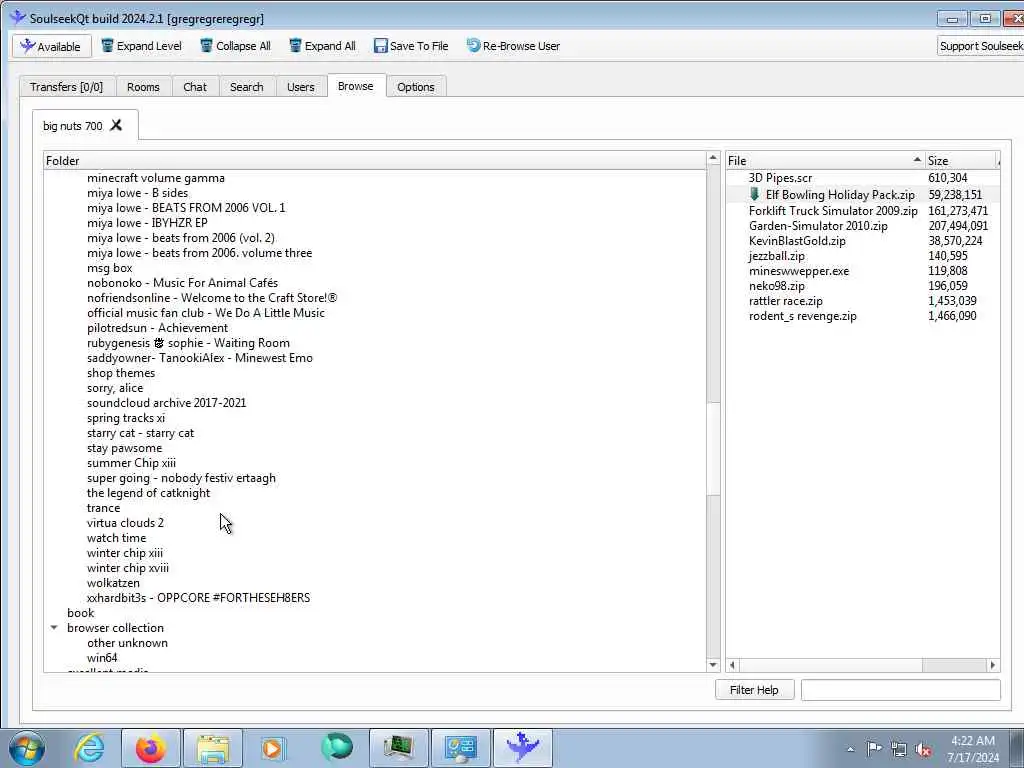1024x768 pixels.
Task: Open Windows Explorer folder taskbar icon
Action: pos(213,748)
